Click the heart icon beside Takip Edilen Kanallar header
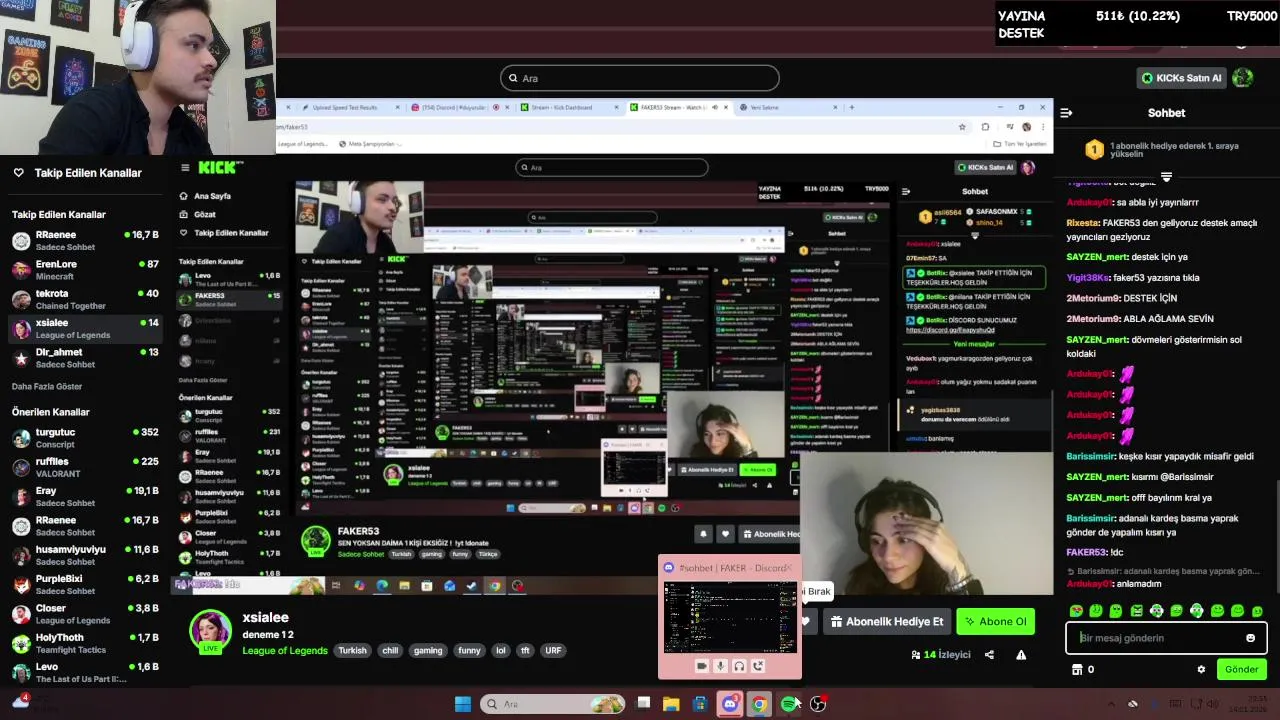 click(18, 173)
